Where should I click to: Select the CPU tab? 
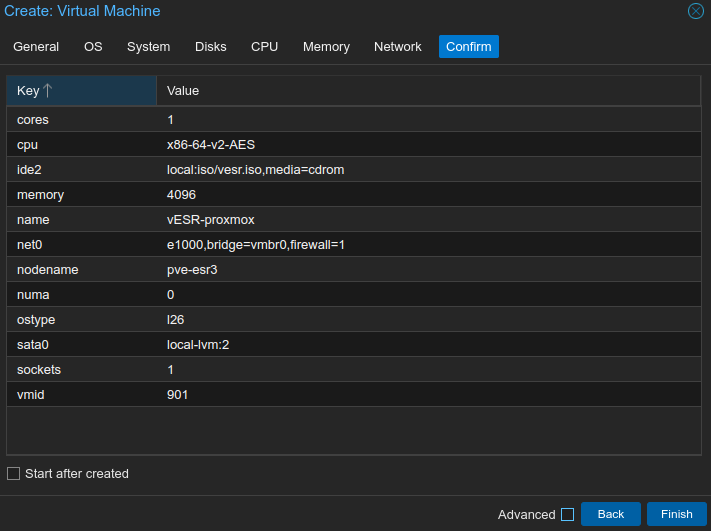(264, 47)
